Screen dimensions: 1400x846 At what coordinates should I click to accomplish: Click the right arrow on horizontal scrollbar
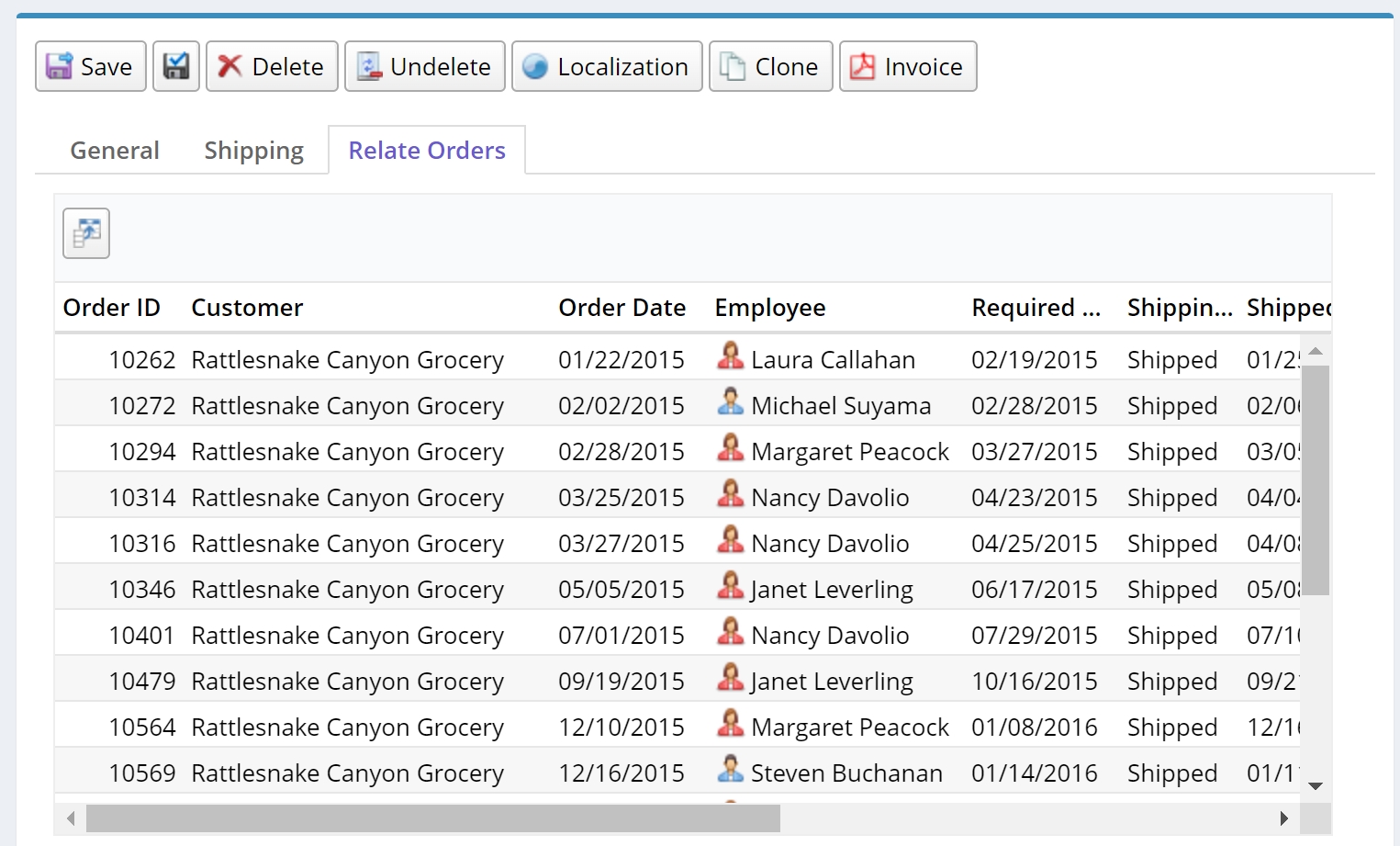(1284, 817)
